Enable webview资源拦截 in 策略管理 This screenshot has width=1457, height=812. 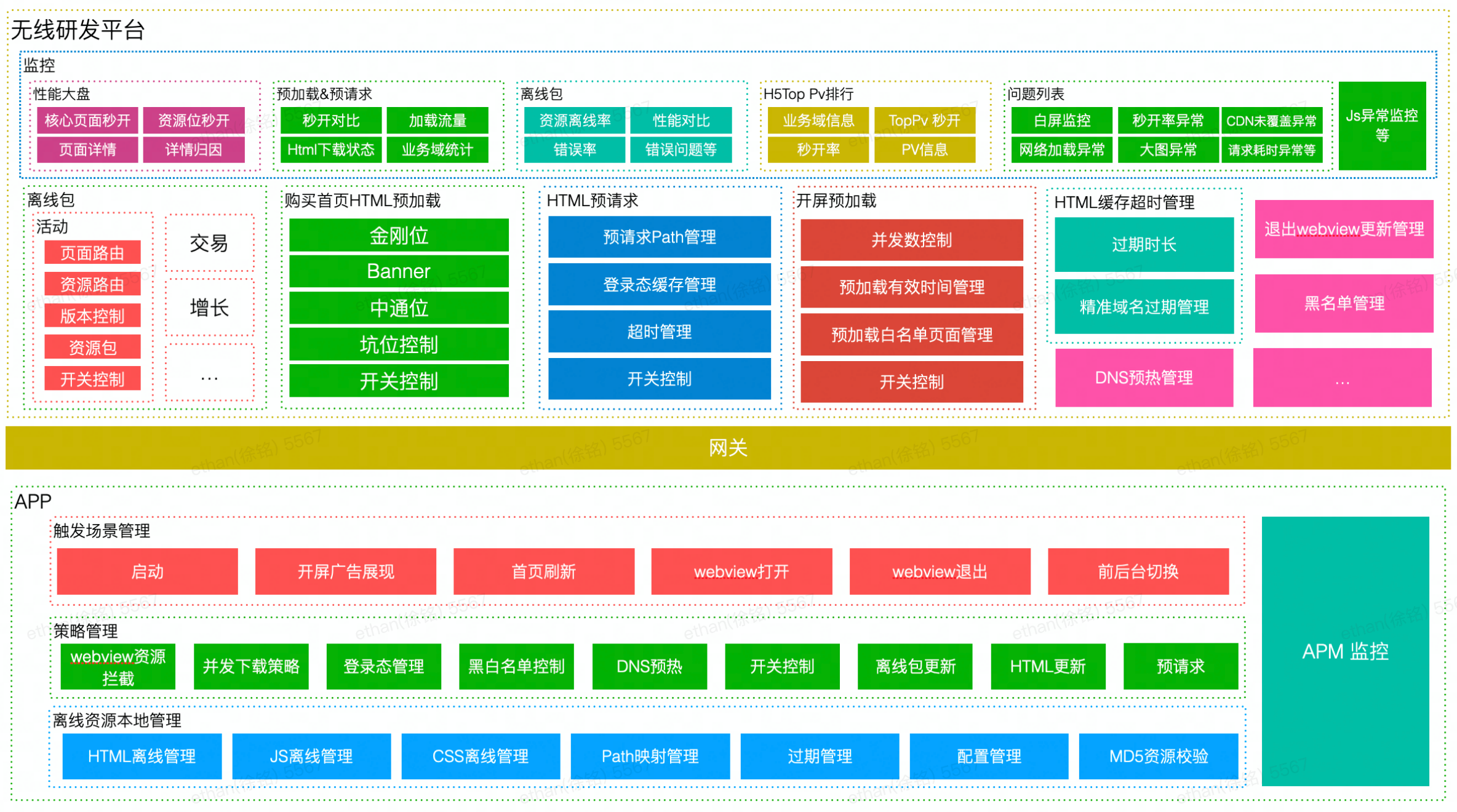coord(117,666)
